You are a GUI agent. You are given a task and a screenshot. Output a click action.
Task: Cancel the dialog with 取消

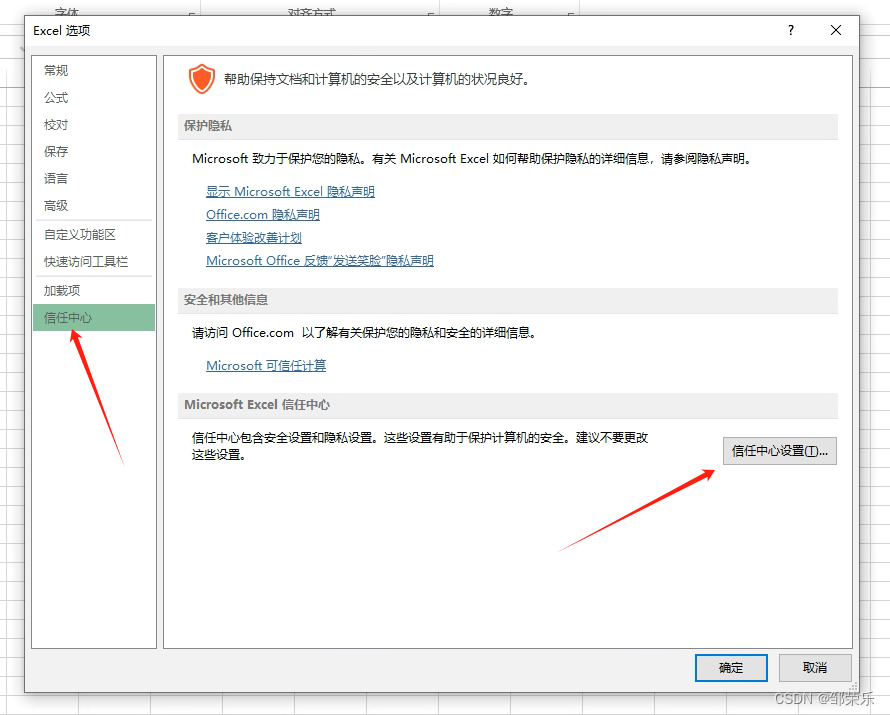tap(815, 668)
